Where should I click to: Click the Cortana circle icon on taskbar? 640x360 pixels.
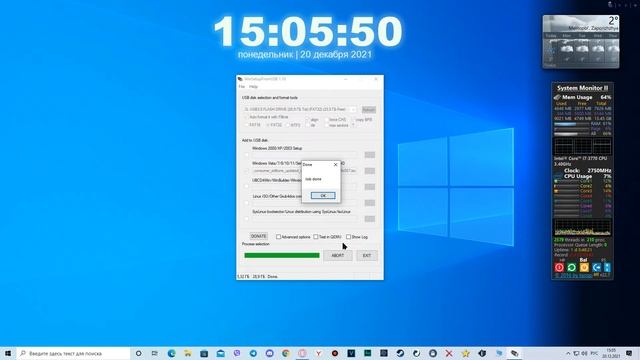(x=138, y=353)
